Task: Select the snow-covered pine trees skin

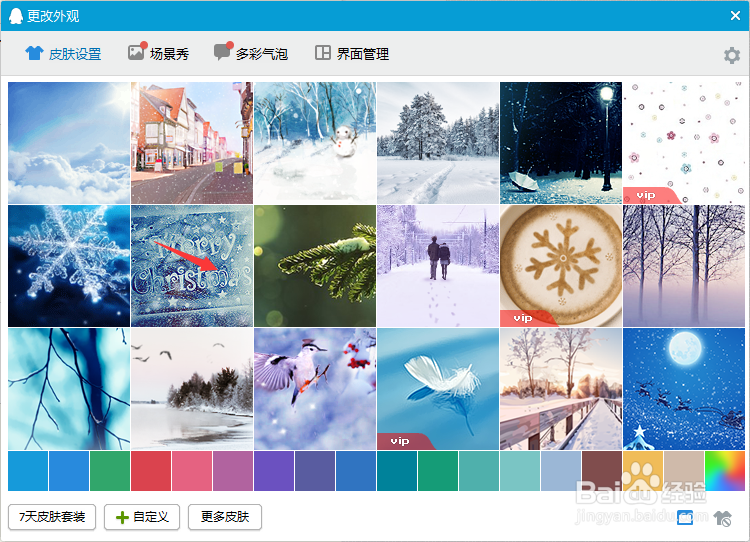Action: 438,143
